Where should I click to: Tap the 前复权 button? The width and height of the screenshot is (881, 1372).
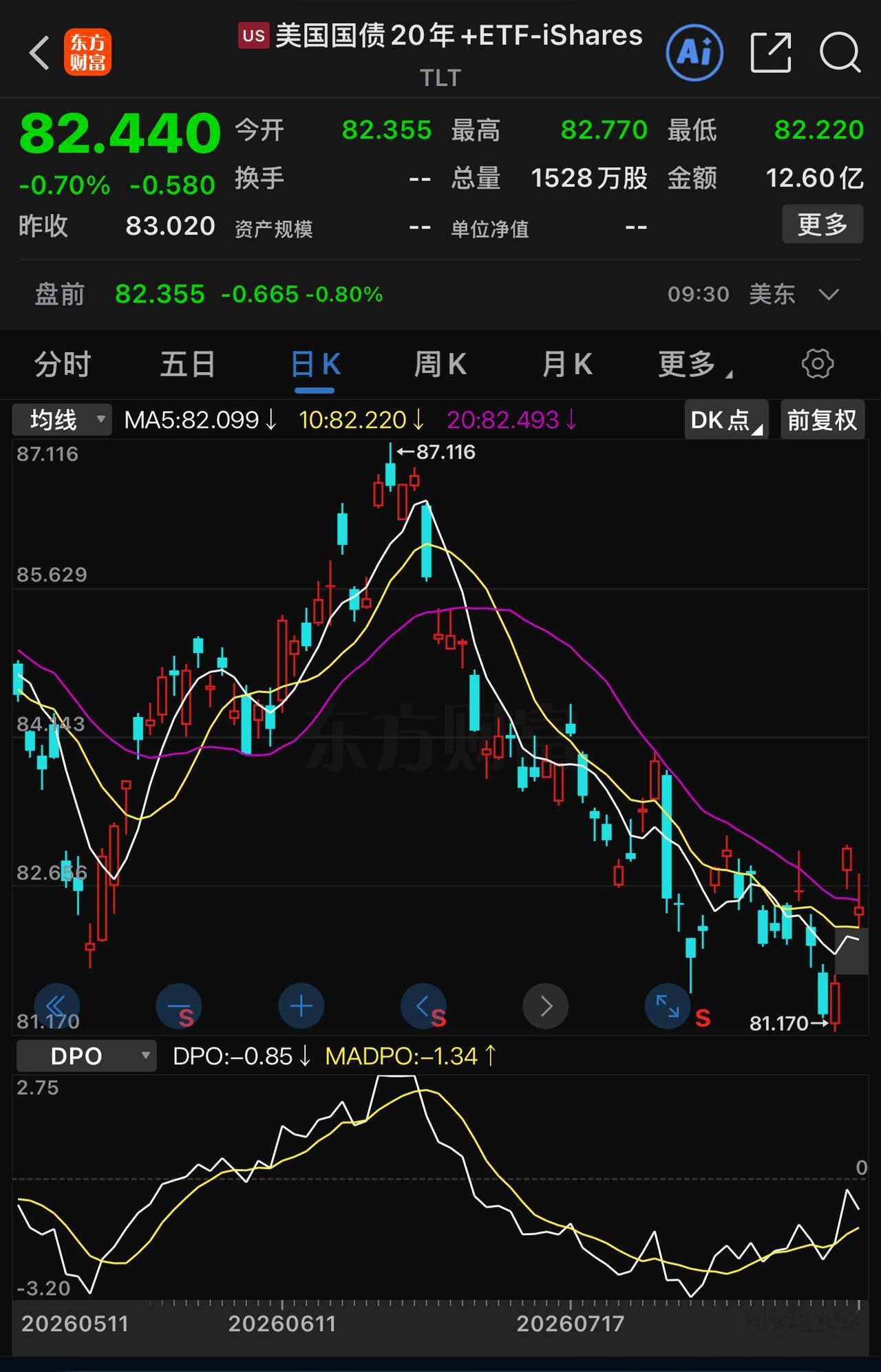pyautogui.click(x=822, y=420)
